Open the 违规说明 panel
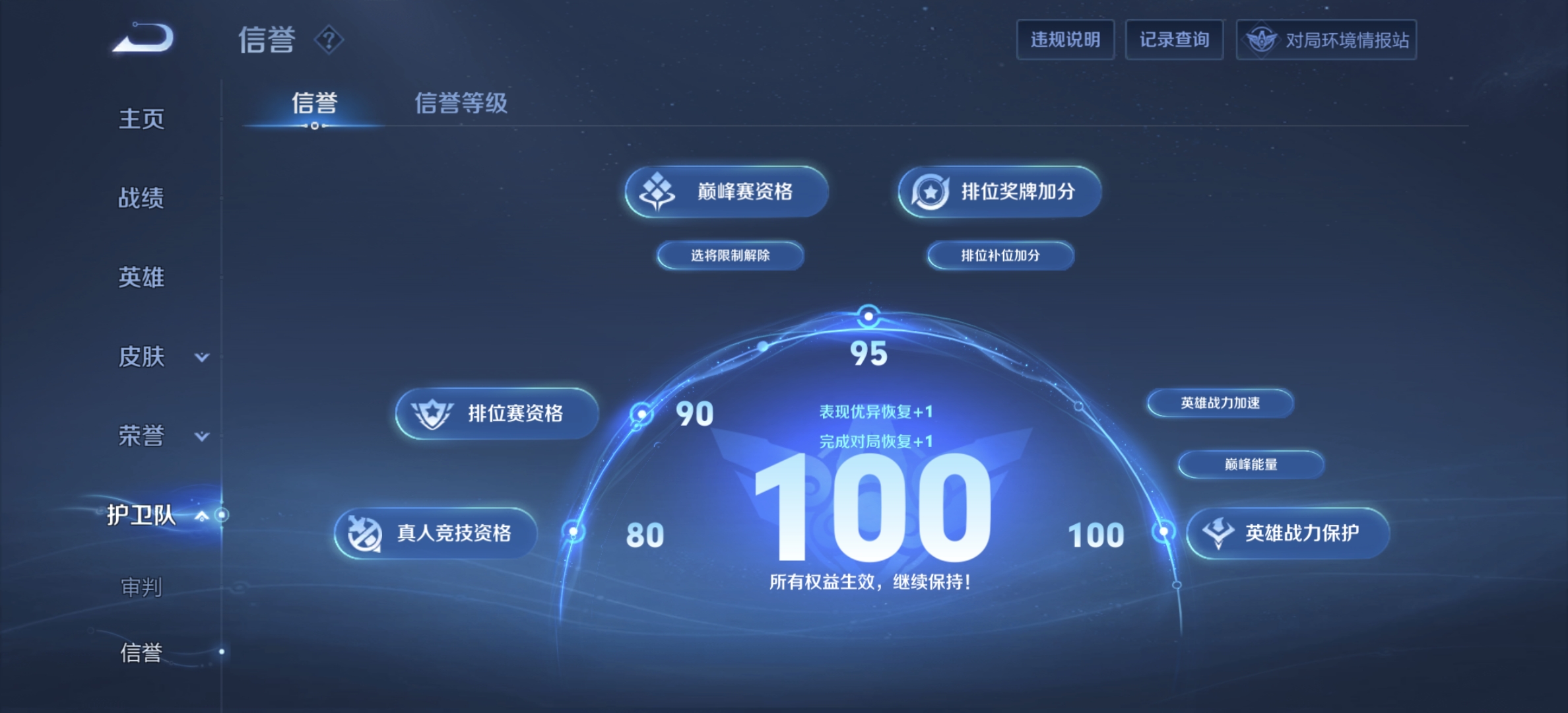The image size is (1568, 713). pos(1064,40)
